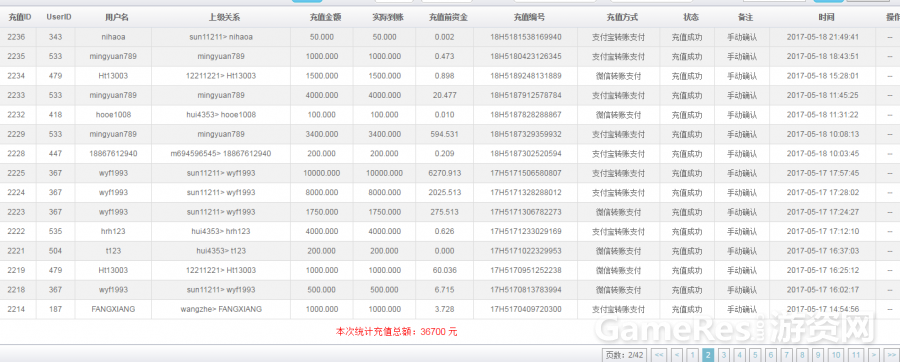900x362 pixels.
Task: Go to previous page with < button
Action: (677, 355)
